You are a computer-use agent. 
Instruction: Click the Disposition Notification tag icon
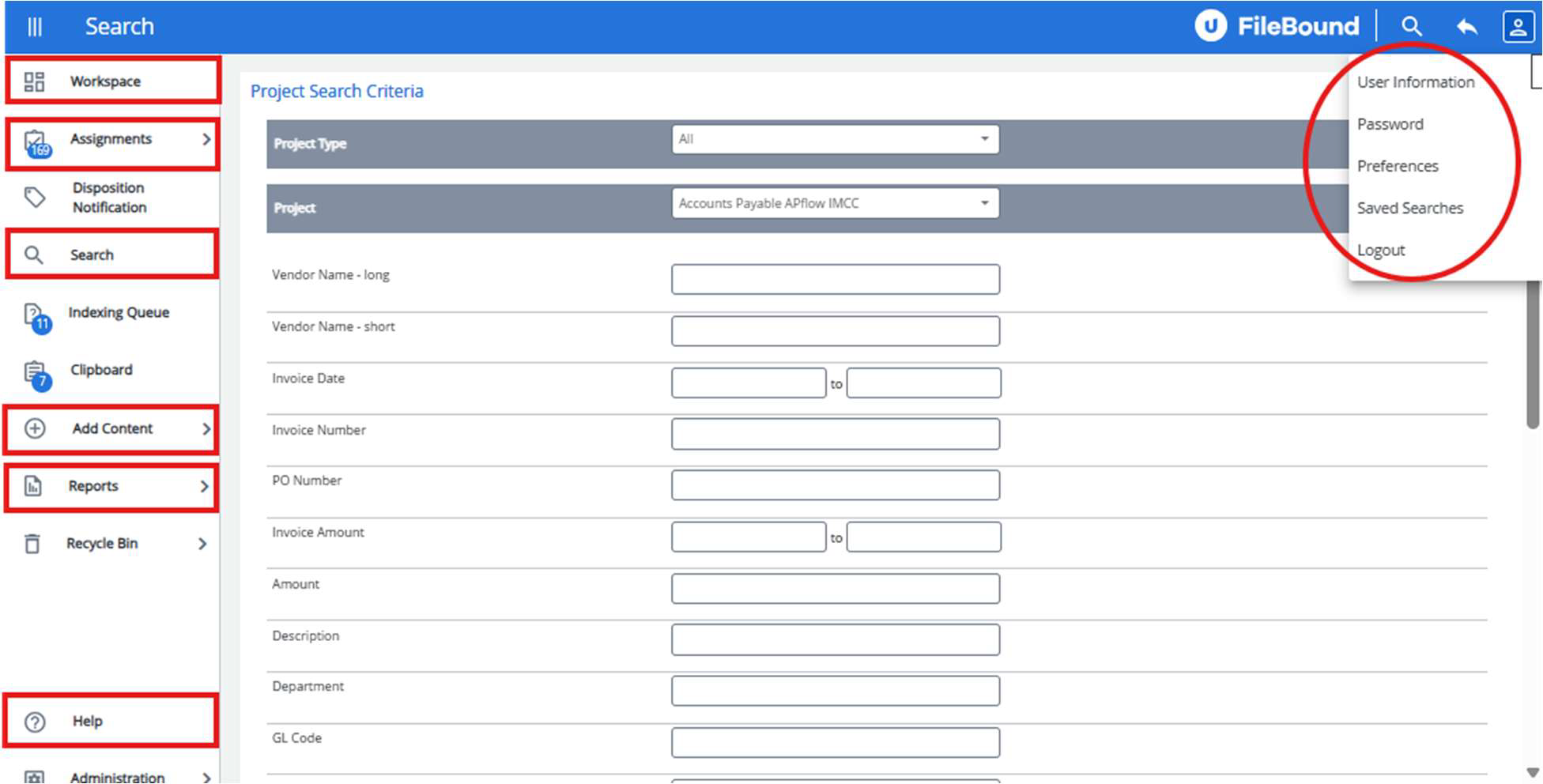(x=35, y=197)
